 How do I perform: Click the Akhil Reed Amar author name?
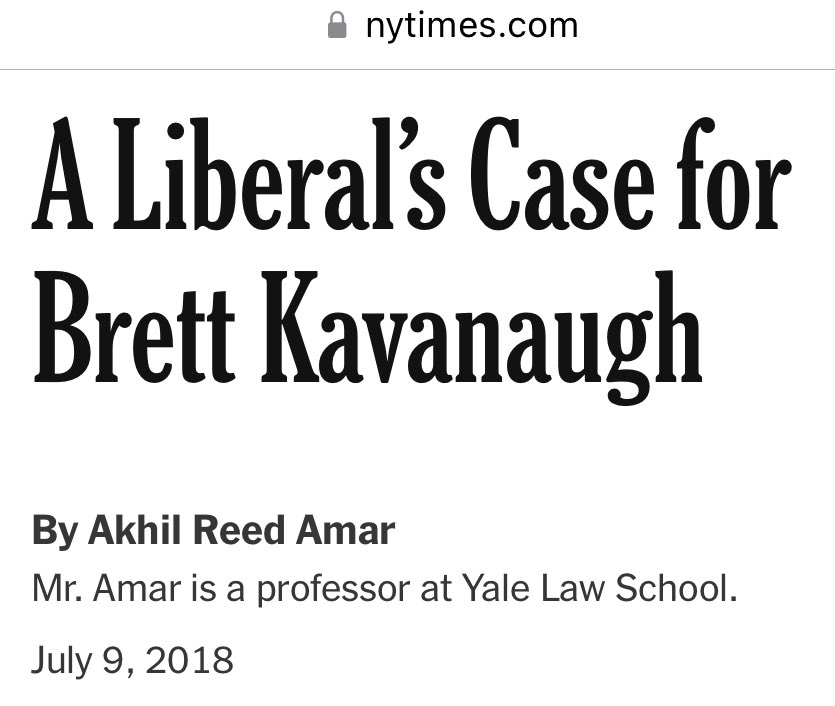(241, 531)
